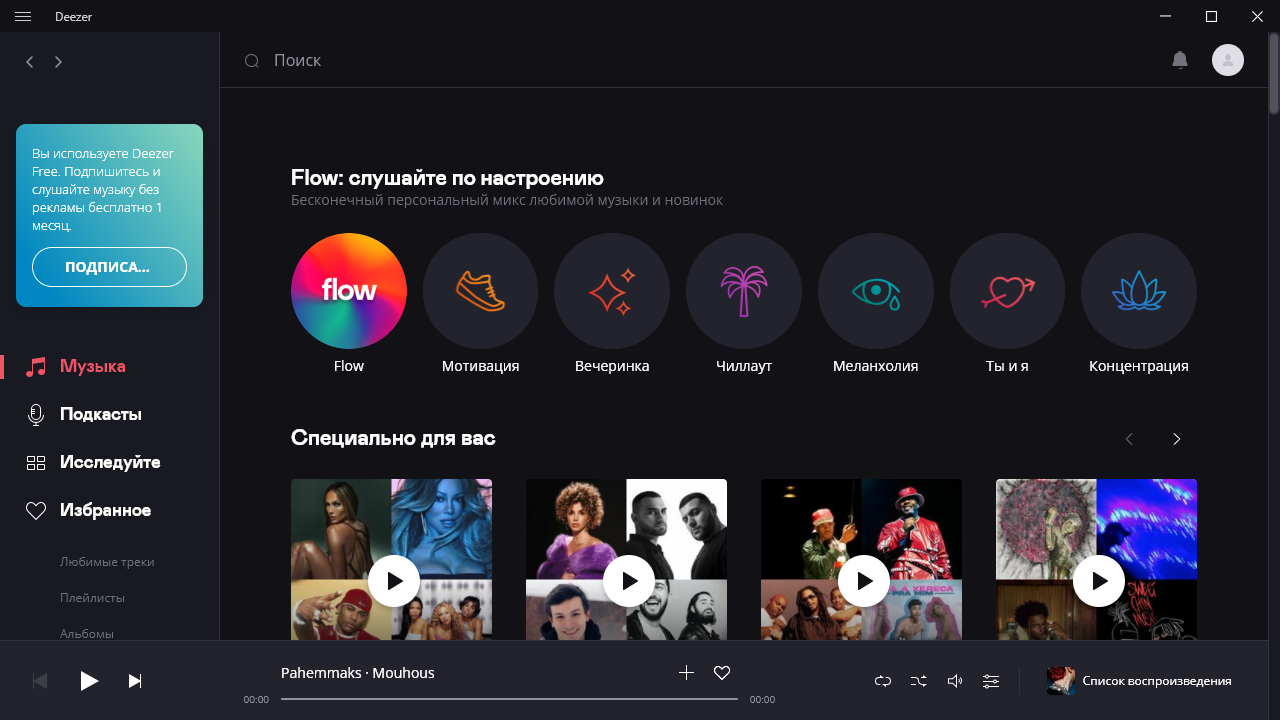
Task: Select the Ты и я heart mood
Action: tap(1008, 291)
